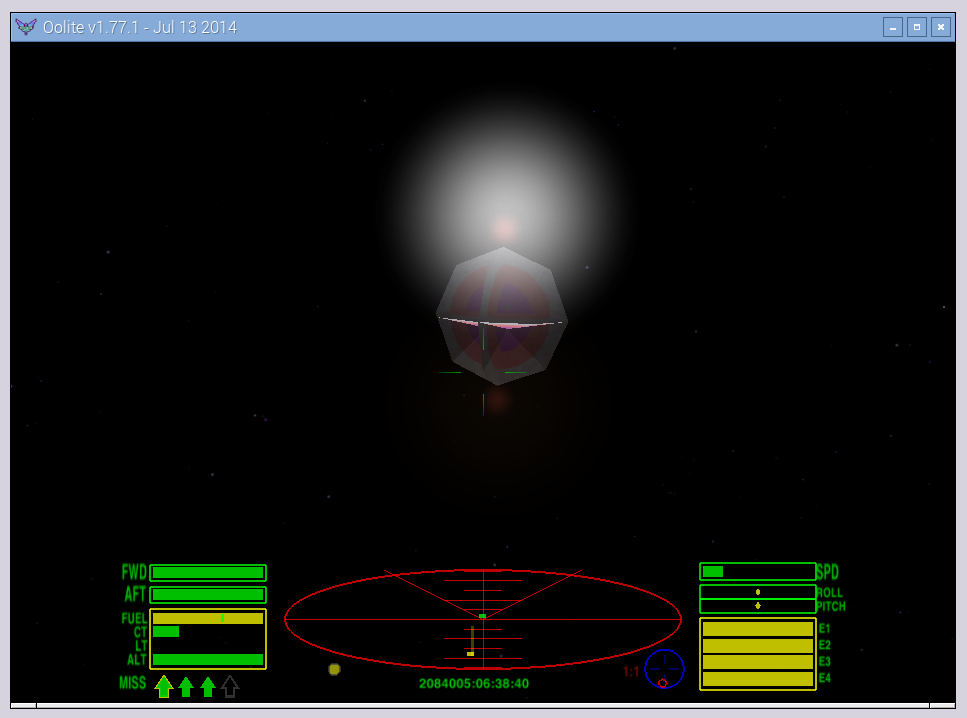Click the red elliptical scanner display
Image resolution: width=967 pixels, height=718 pixels.
click(x=483, y=619)
